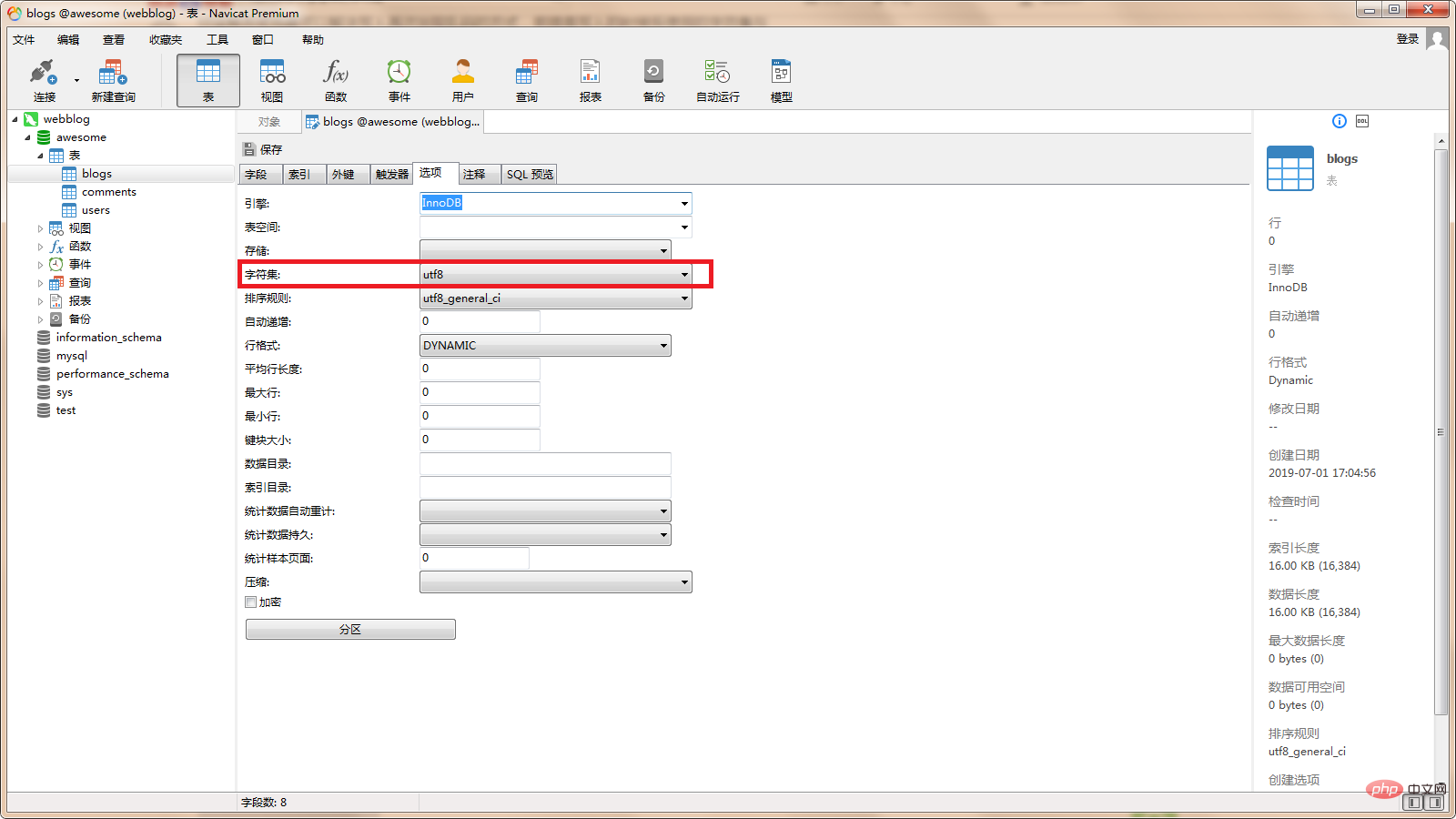Screen dimensions: 1456x819
Task: Open the Function (函数) toolbar icon
Action: [x=336, y=80]
